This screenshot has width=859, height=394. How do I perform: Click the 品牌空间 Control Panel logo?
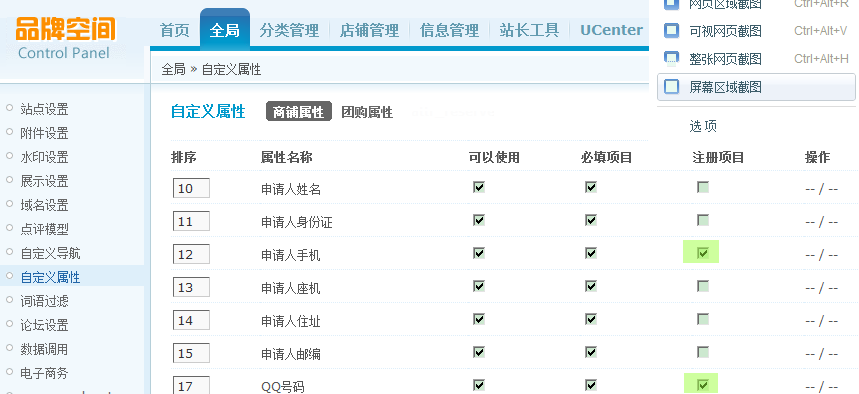pyautogui.click(x=65, y=38)
